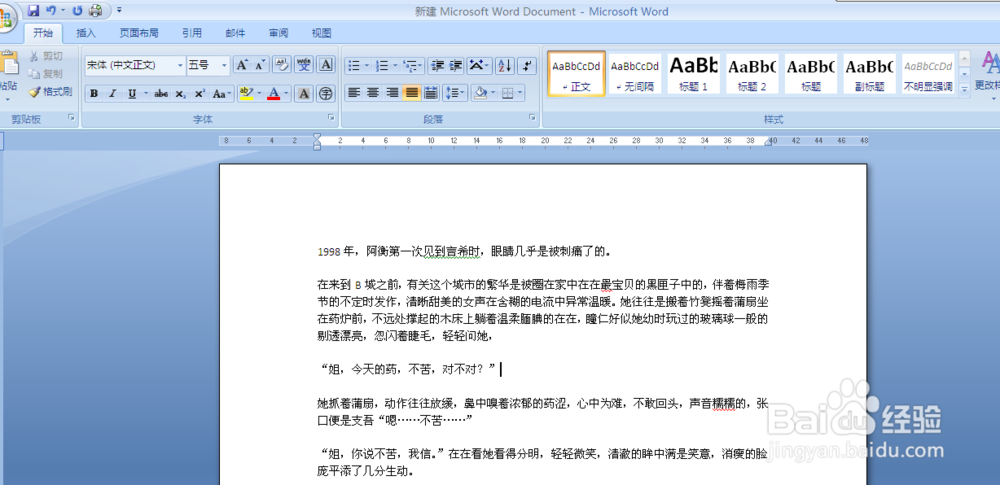
Task: Click the Character Border icon
Action: click(x=326, y=64)
